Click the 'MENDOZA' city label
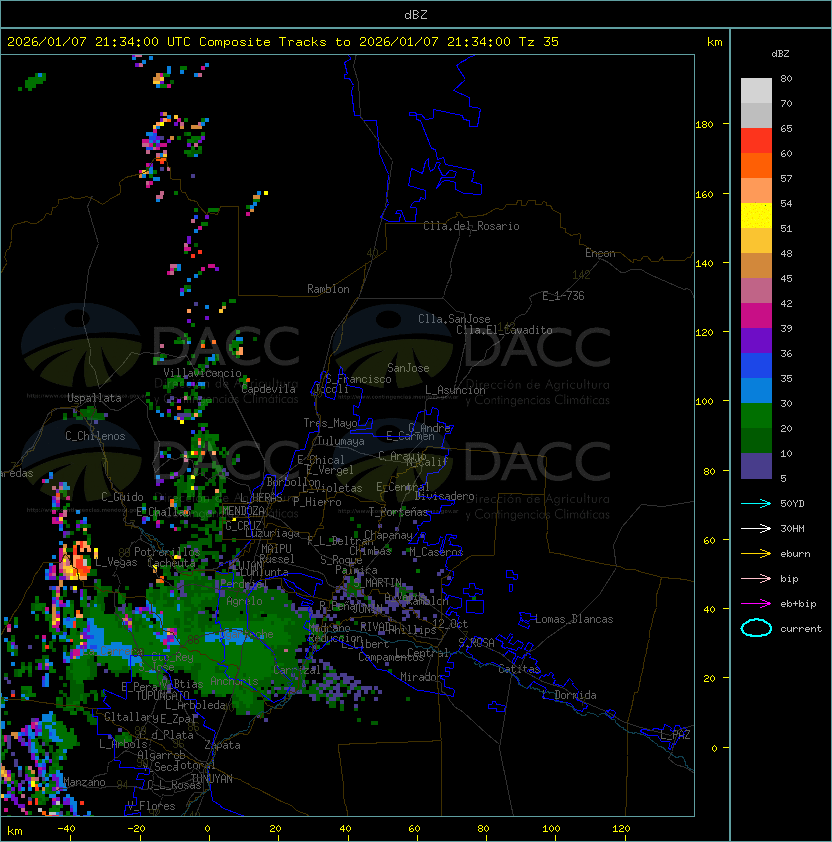The width and height of the screenshot is (832, 842). click(243, 511)
